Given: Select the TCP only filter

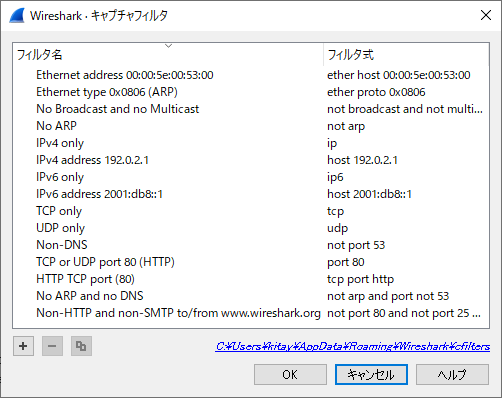Looking at the screenshot, I should 59,211.
